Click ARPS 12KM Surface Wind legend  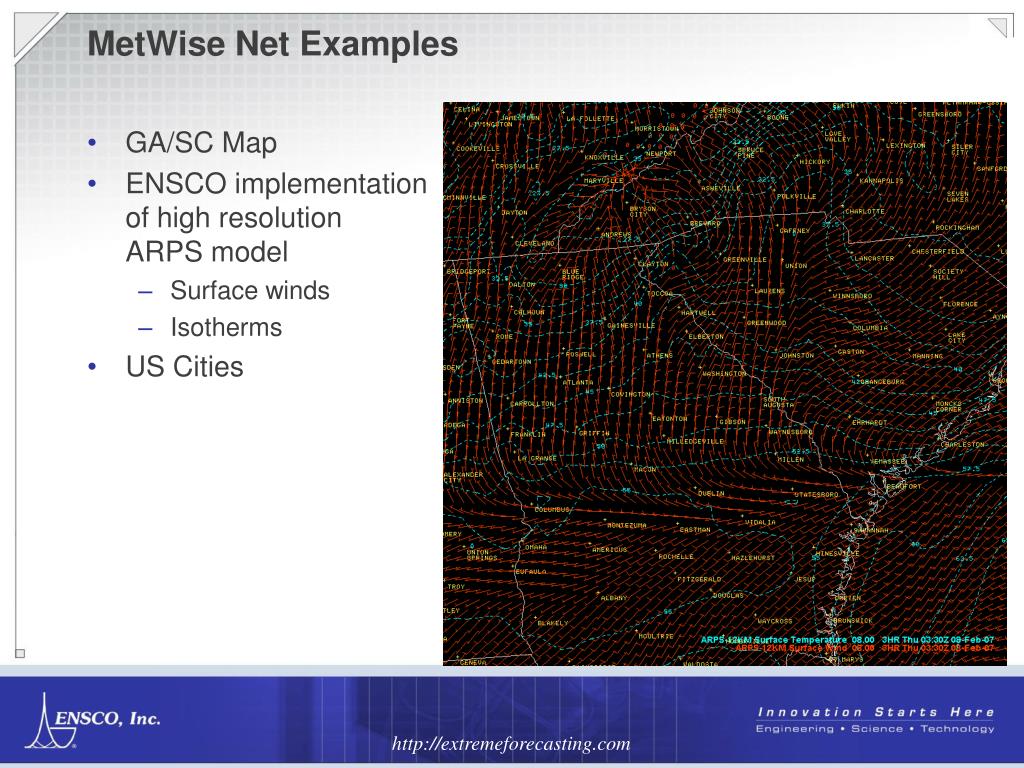[x=865, y=648]
